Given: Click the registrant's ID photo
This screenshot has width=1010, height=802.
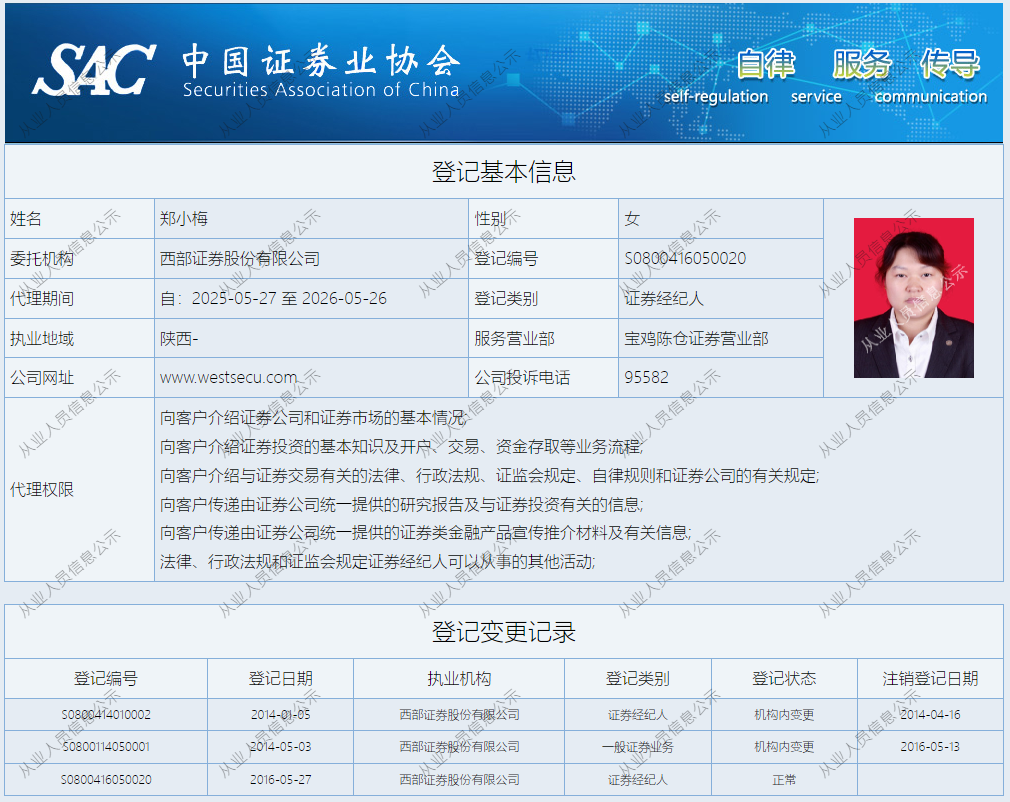Looking at the screenshot, I should (x=913, y=297).
